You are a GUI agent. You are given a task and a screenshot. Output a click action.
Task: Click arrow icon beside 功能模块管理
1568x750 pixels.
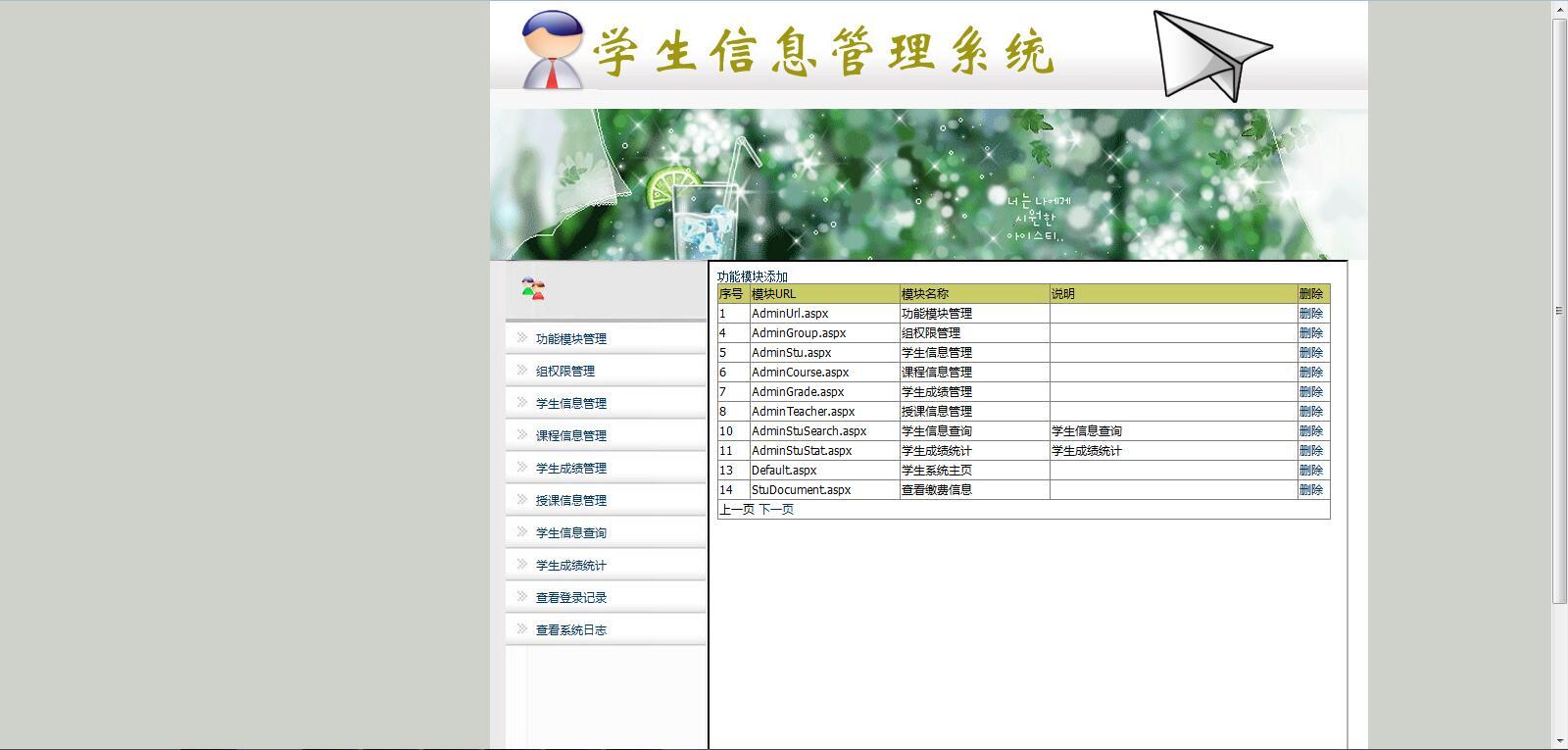point(521,338)
